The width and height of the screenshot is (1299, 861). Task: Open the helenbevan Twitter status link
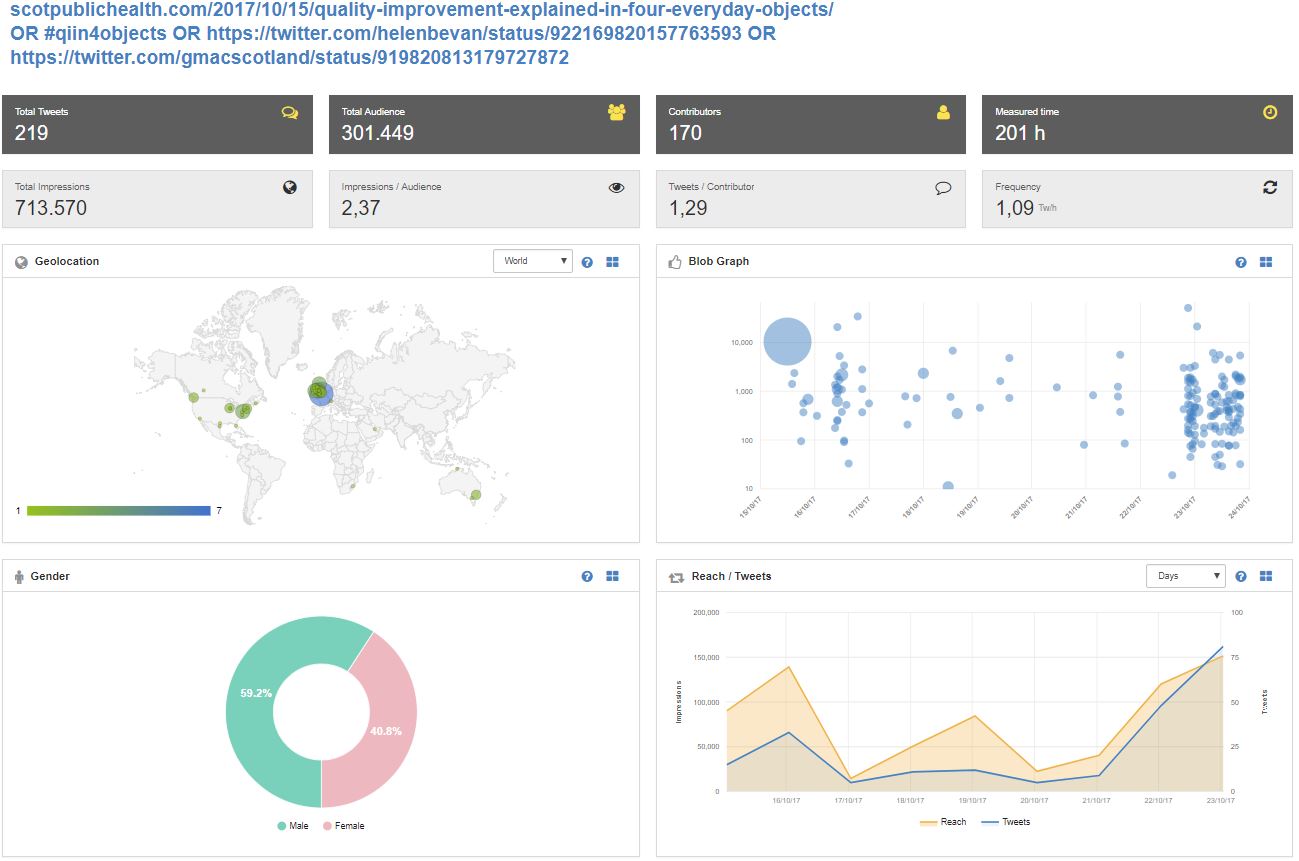tap(490, 34)
